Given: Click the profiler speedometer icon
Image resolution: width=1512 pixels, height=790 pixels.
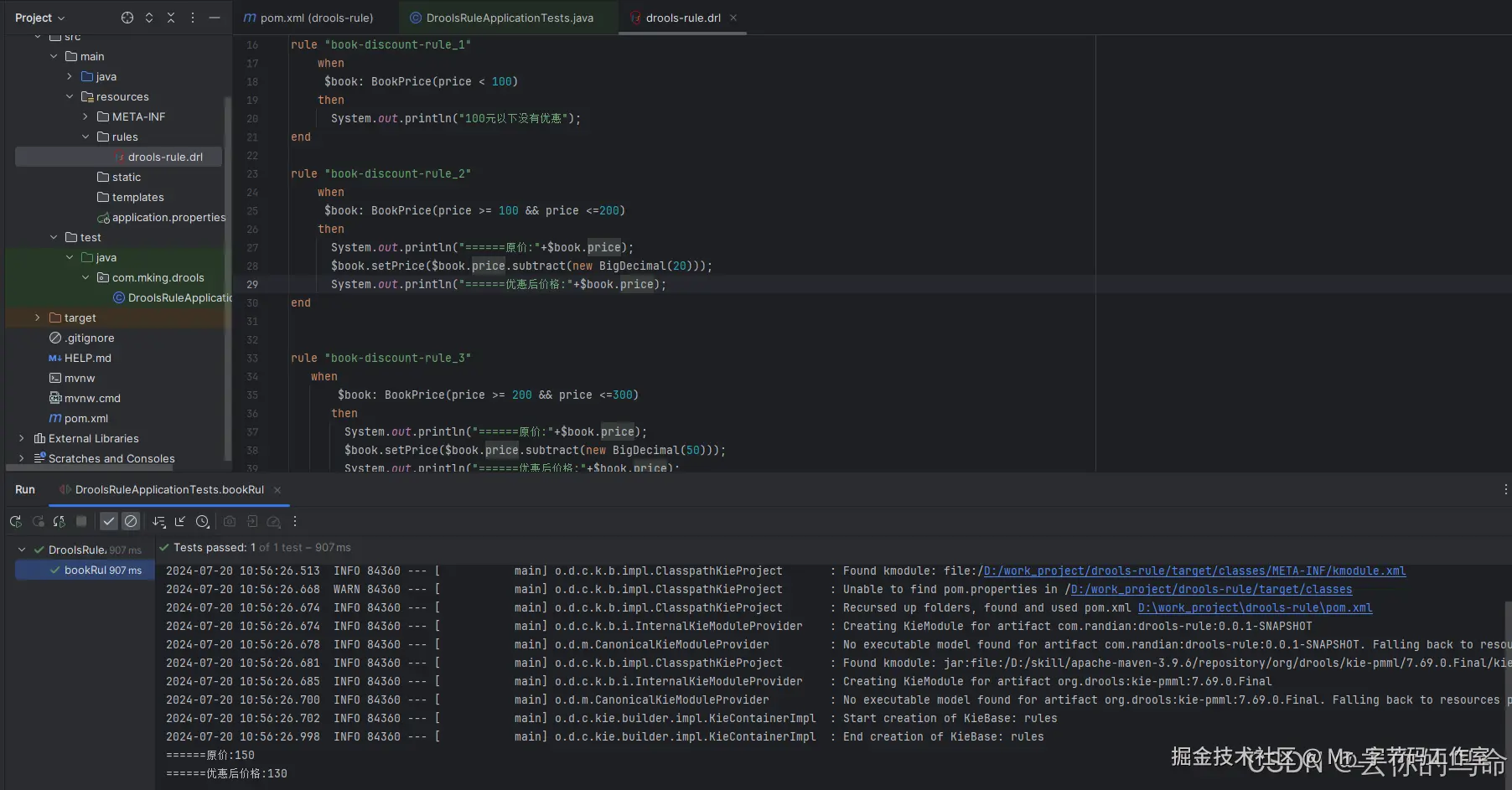Looking at the screenshot, I should point(273,521).
